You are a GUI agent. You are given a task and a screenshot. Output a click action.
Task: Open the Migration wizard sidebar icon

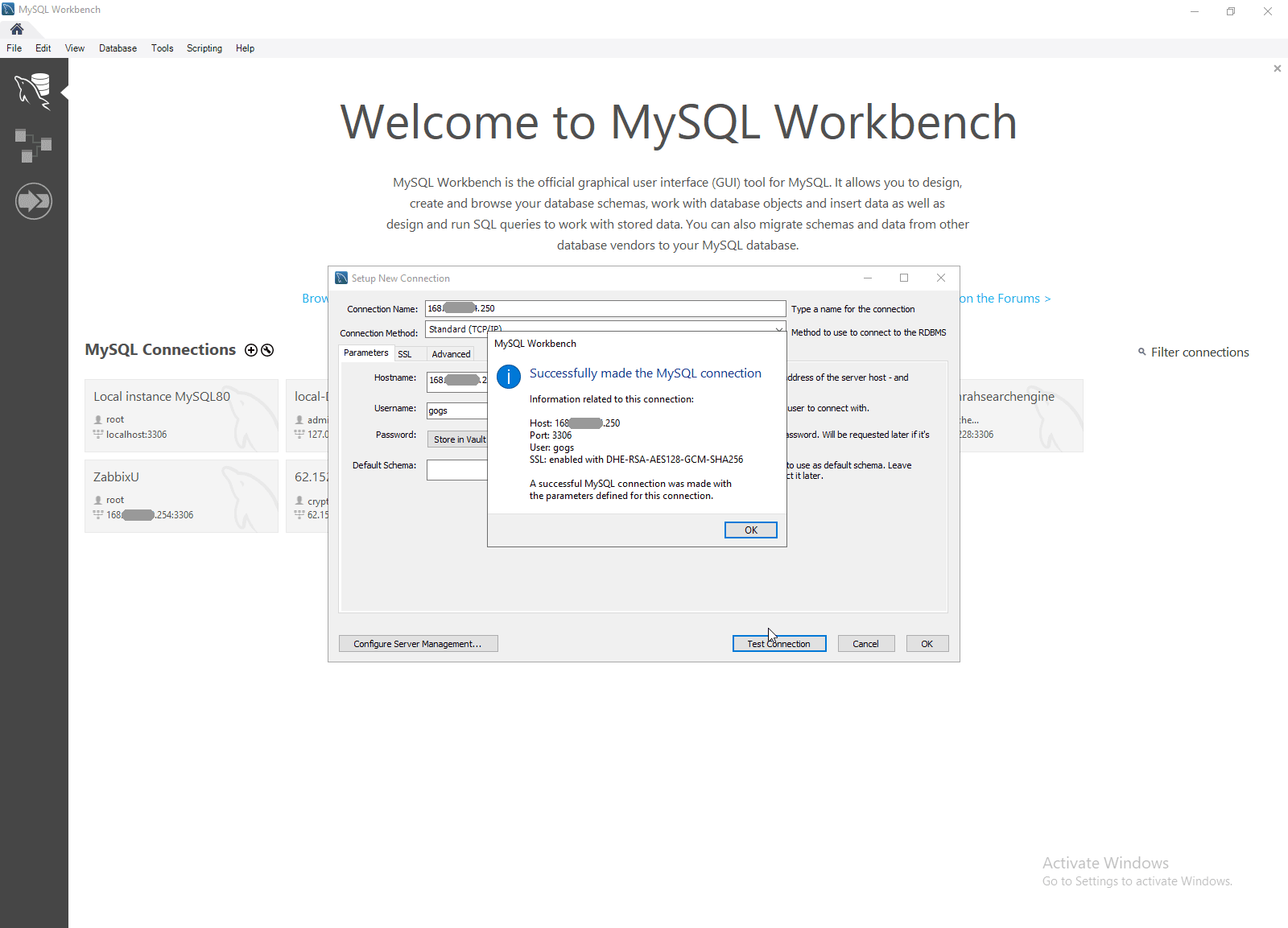[x=33, y=200]
